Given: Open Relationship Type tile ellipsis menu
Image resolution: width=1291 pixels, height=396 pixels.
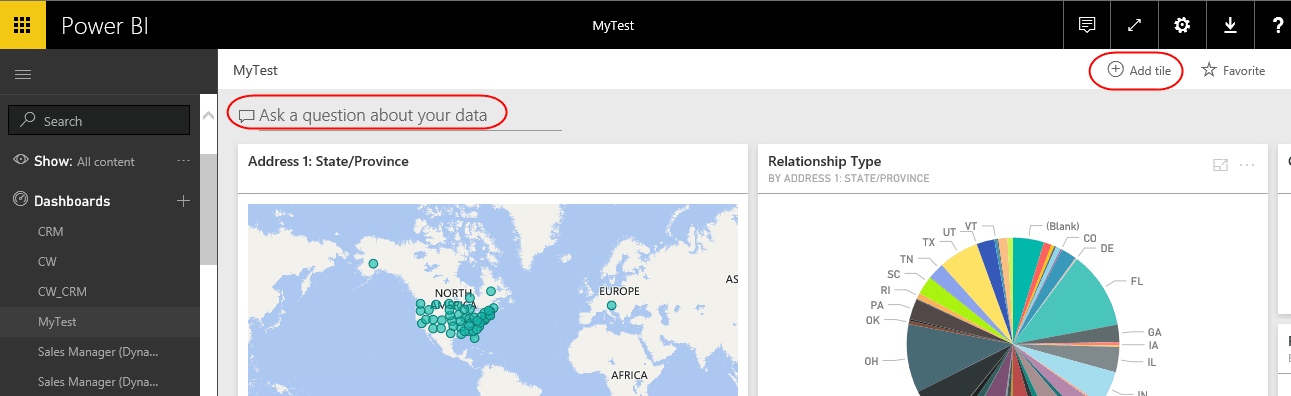Looking at the screenshot, I should coord(1247,165).
